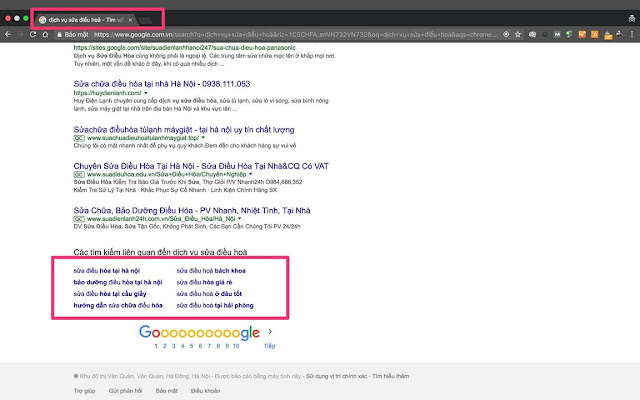
Task: Open 'Điều khoản' footer link
Action: click(205, 391)
